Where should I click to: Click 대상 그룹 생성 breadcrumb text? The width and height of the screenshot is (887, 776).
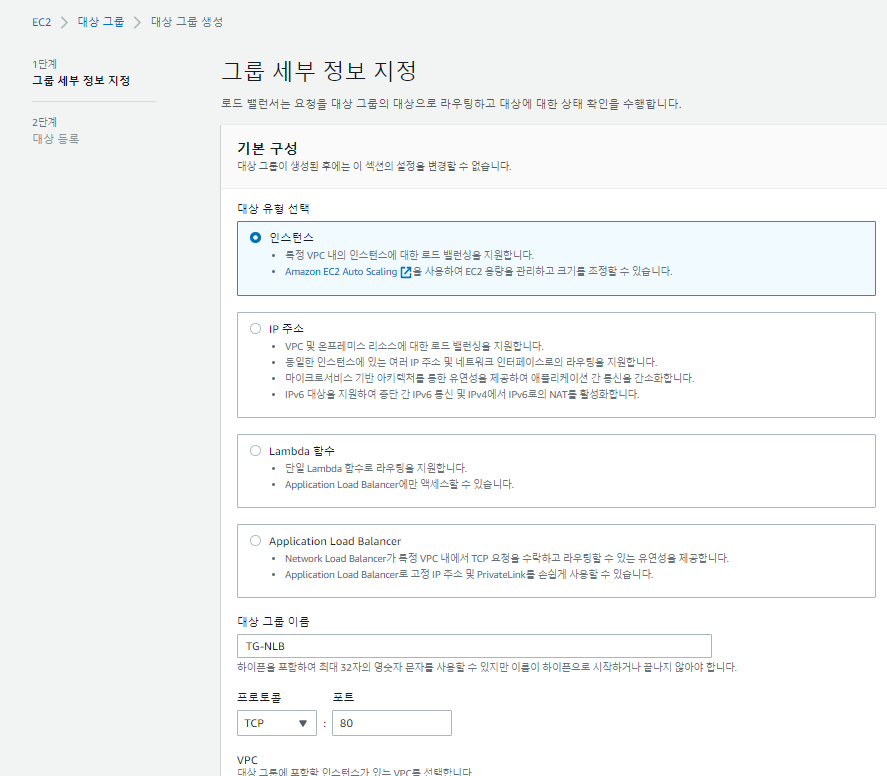187,22
